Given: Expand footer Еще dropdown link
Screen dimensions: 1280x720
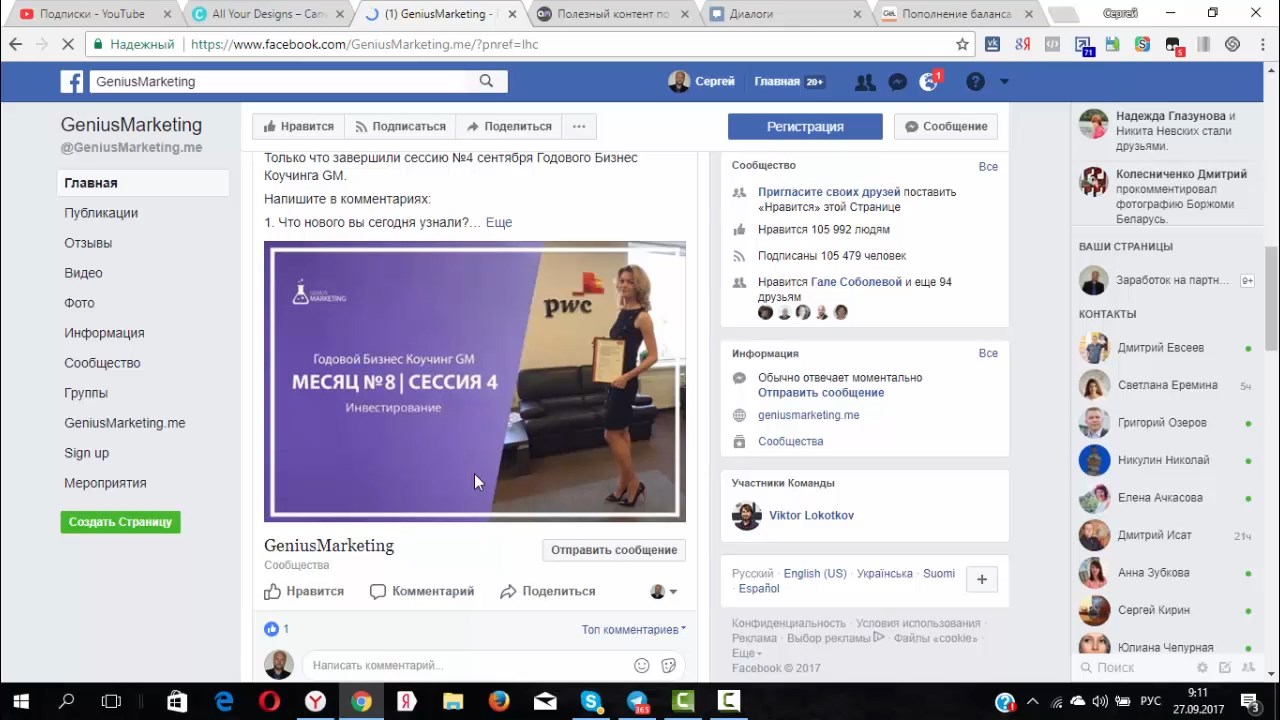Looking at the screenshot, I should click(x=746, y=653).
